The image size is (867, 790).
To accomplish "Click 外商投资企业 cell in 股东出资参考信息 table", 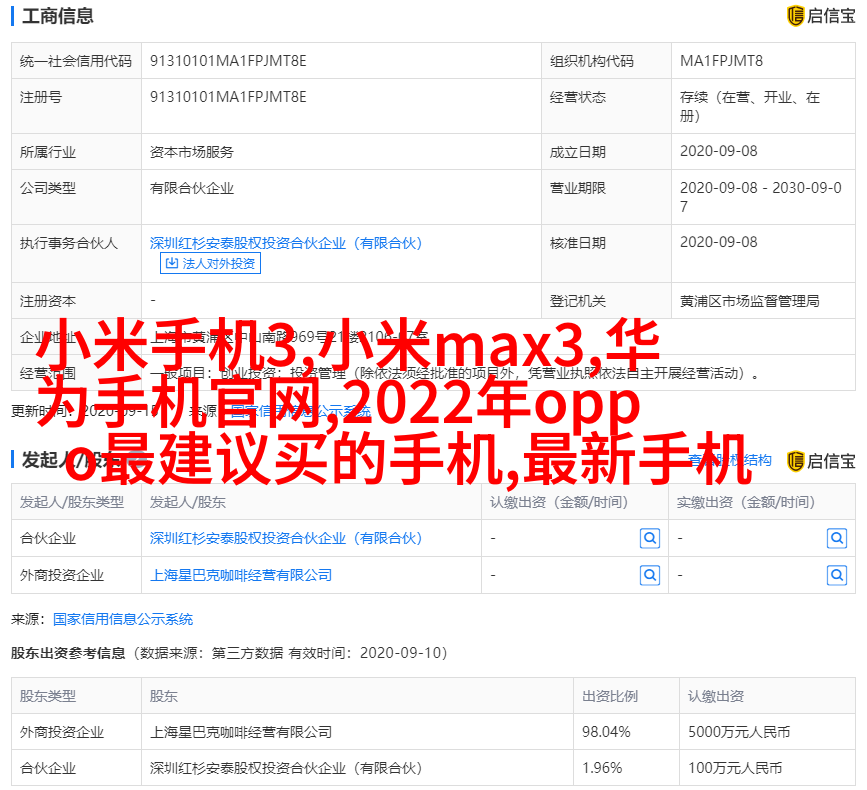I will click(61, 732).
